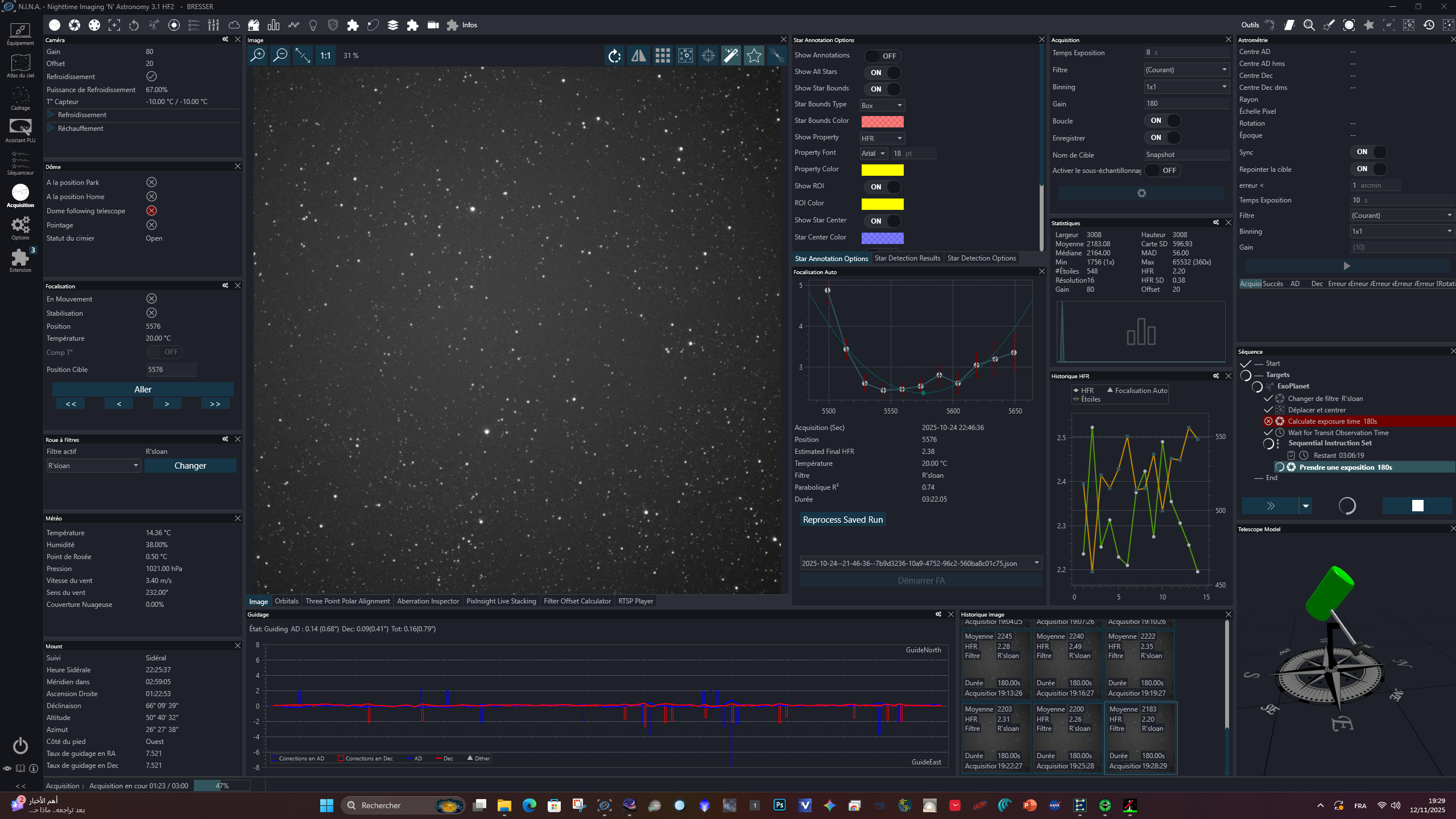Click the Position Cible input field
1456x819 pixels.
pos(171,369)
